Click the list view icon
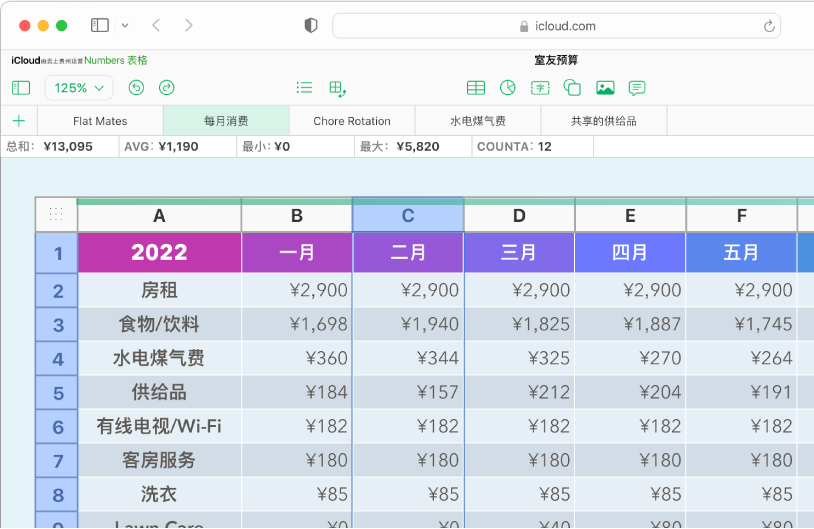The image size is (814, 529). coord(304,88)
